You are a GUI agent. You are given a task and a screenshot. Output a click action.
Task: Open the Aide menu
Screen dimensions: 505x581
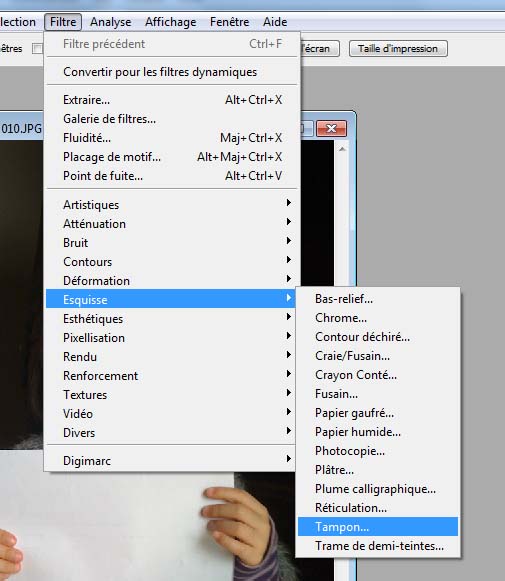(x=275, y=22)
